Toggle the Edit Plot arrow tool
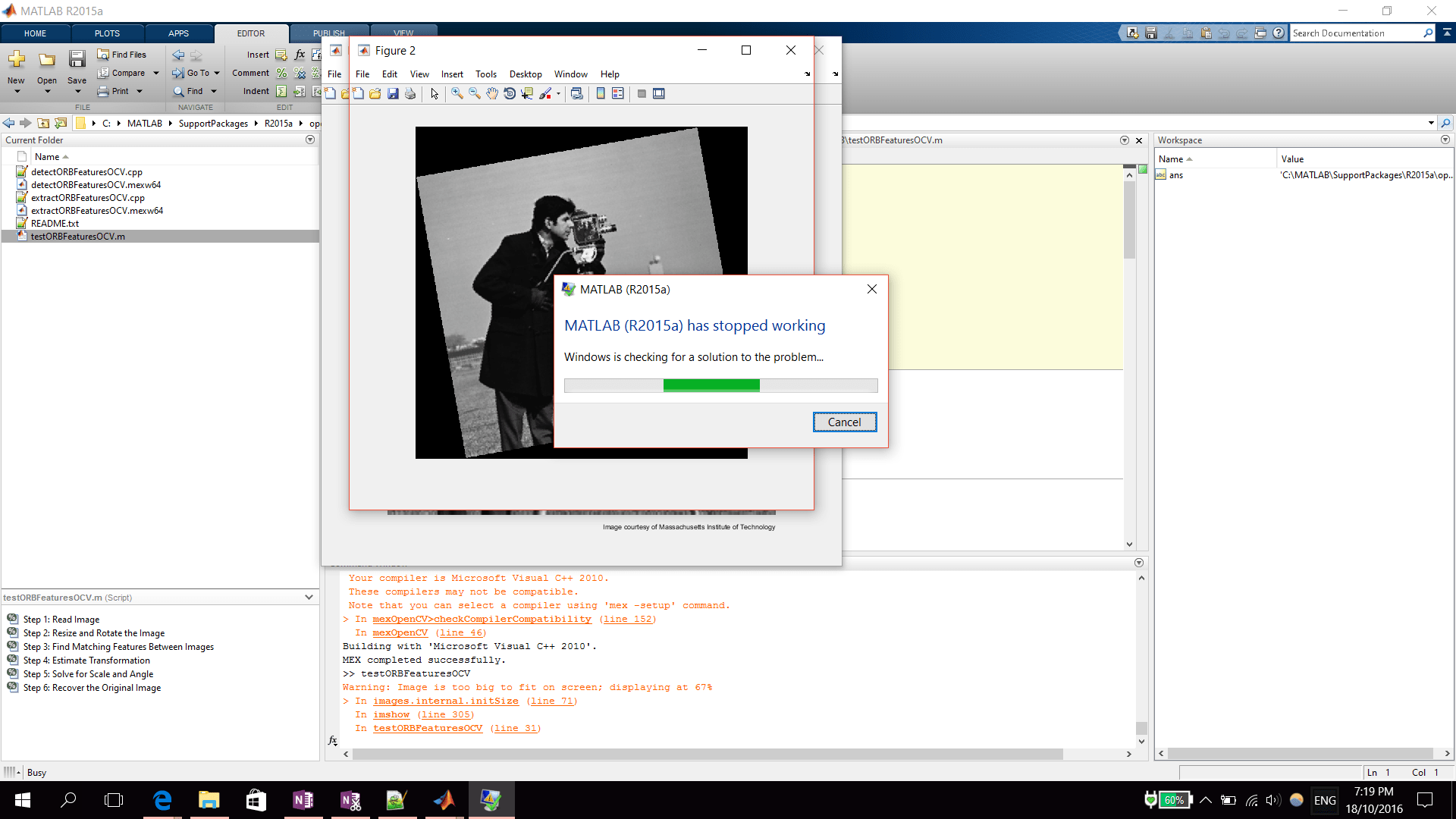 [435, 94]
